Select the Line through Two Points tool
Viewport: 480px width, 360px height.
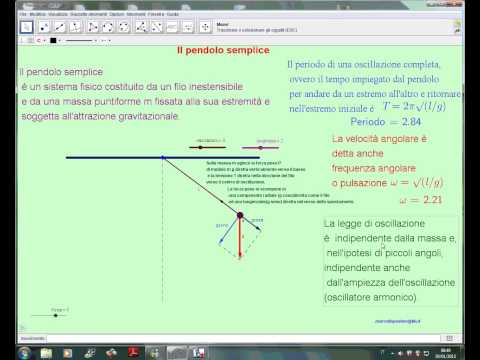click(x=60, y=27)
